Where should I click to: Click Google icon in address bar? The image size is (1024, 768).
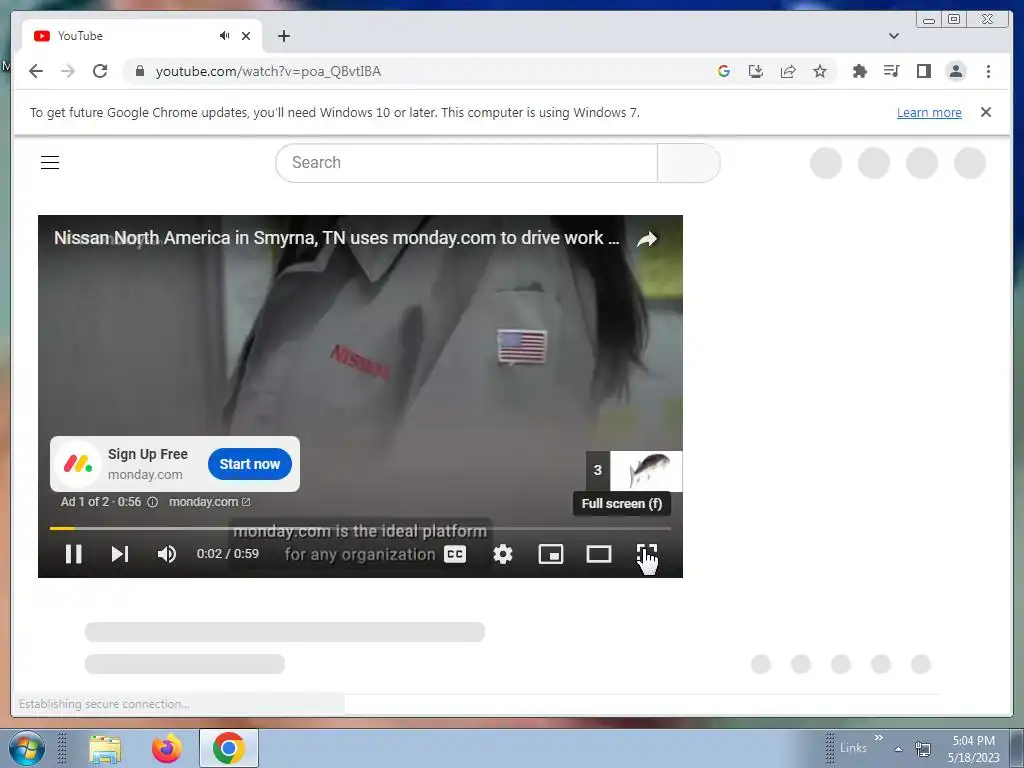tap(724, 71)
